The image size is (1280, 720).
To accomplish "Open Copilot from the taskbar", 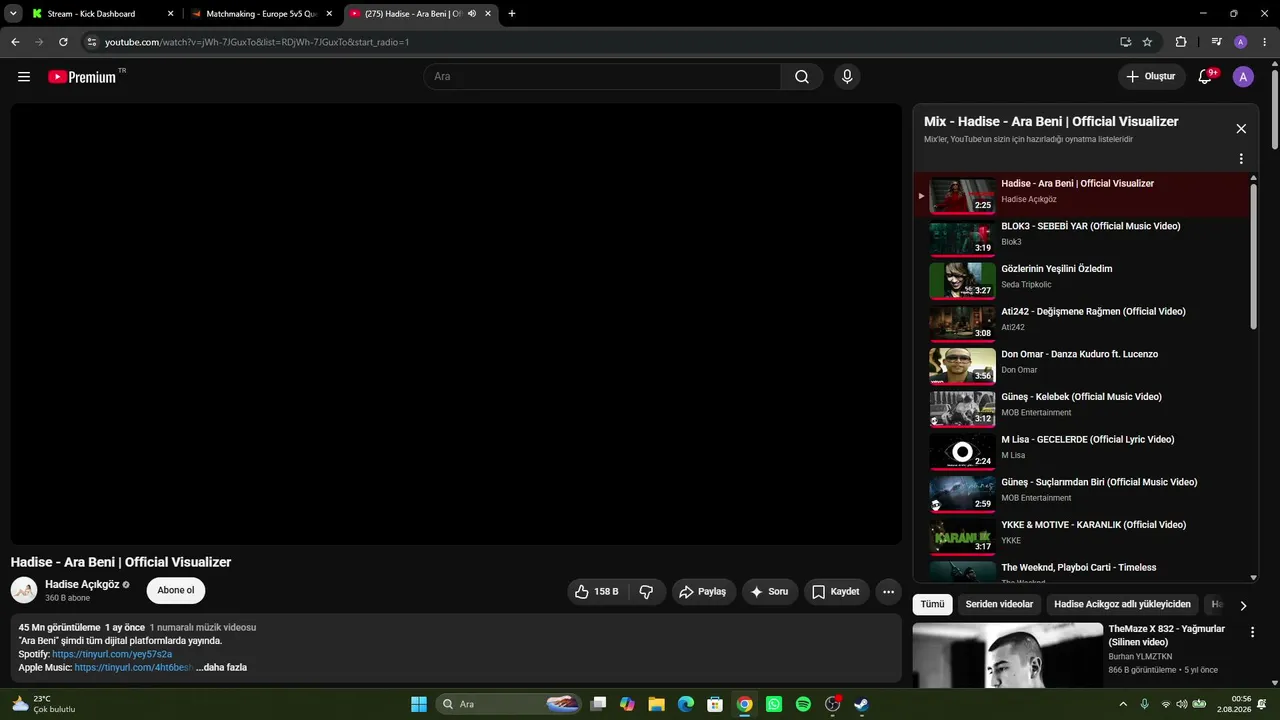I will [627, 704].
